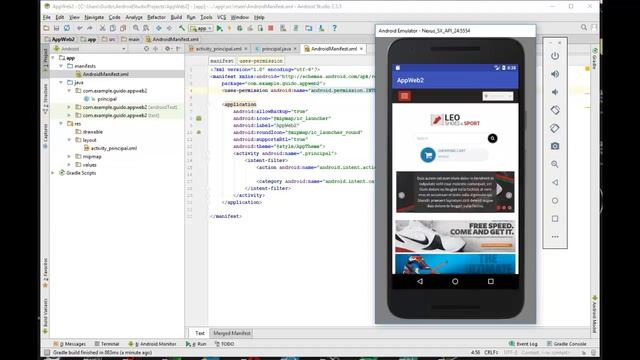Viewport: 640px width, 360px height.
Task: Expand the values folder arrow
Action: pos(69,164)
